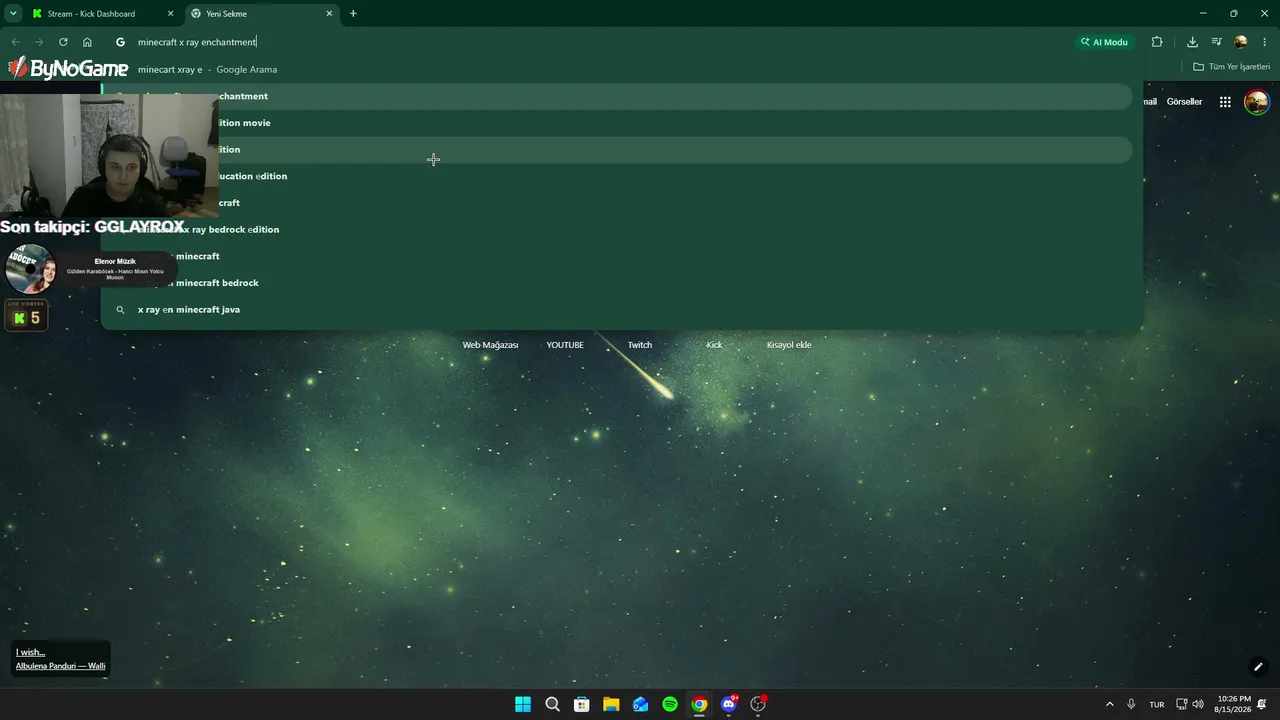The image size is (1280, 720).
Task: Open Windows taskbar search
Action: click(x=552, y=704)
